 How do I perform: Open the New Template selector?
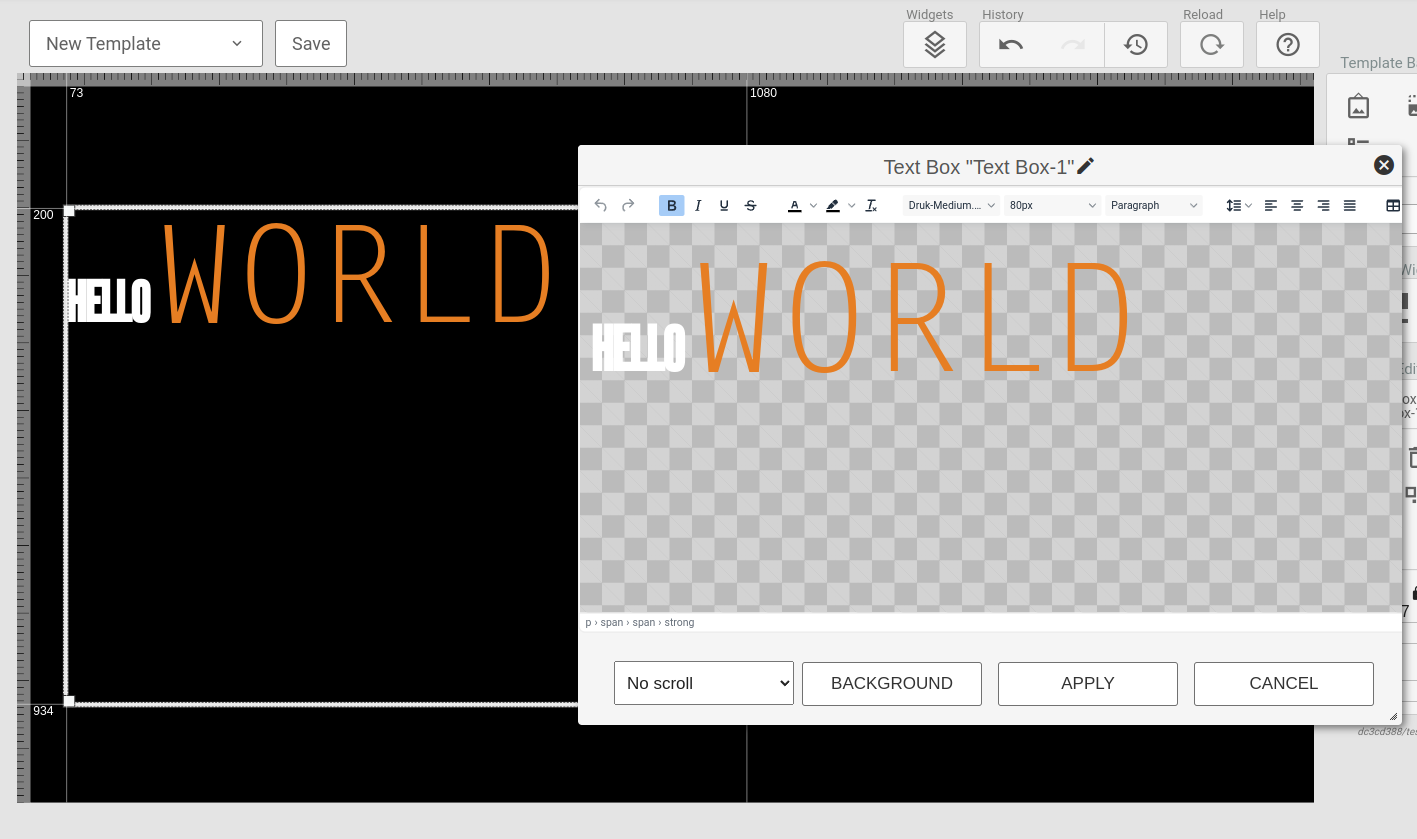click(x=145, y=43)
